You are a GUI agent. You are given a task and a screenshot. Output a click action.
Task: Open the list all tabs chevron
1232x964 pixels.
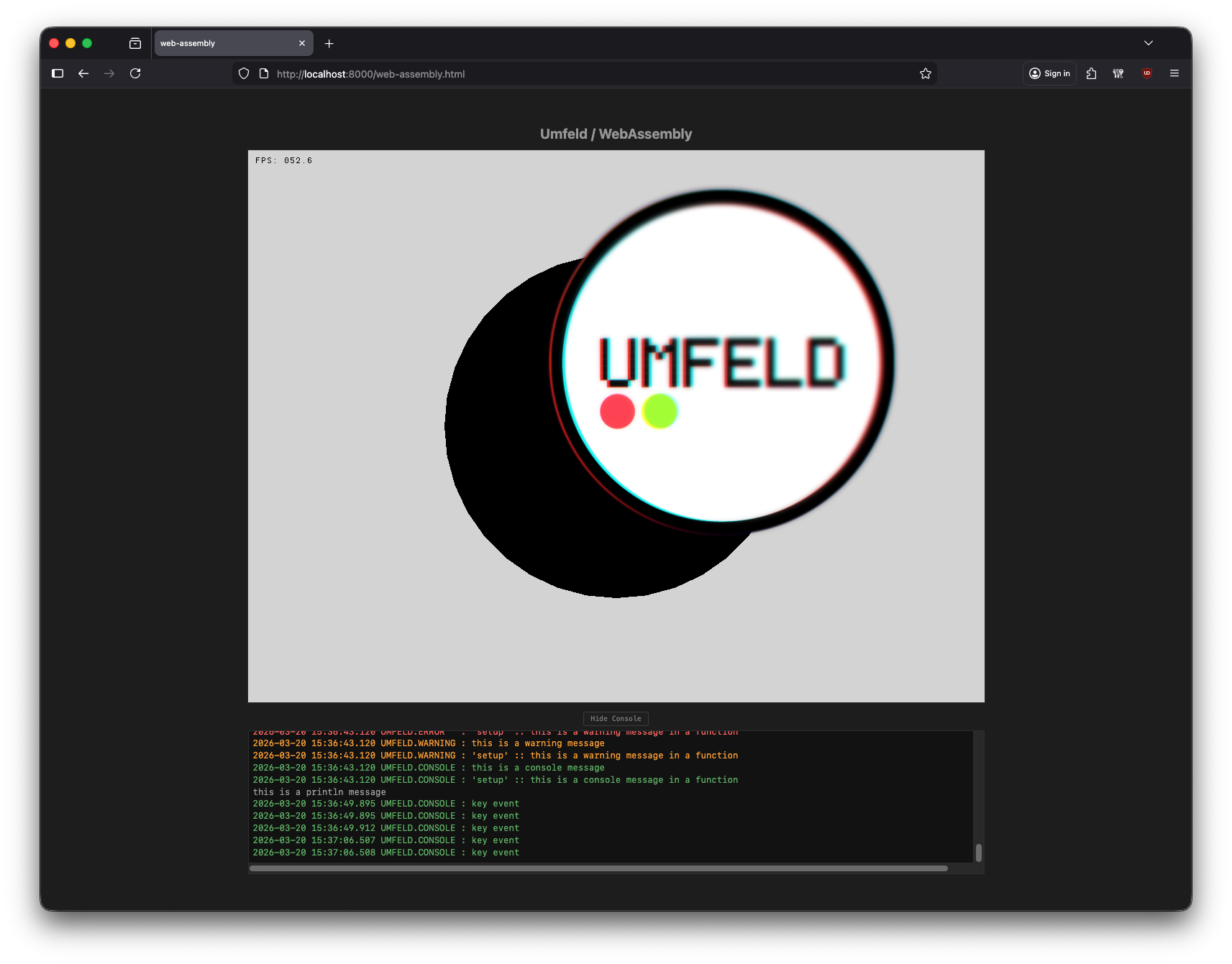pyautogui.click(x=1149, y=43)
